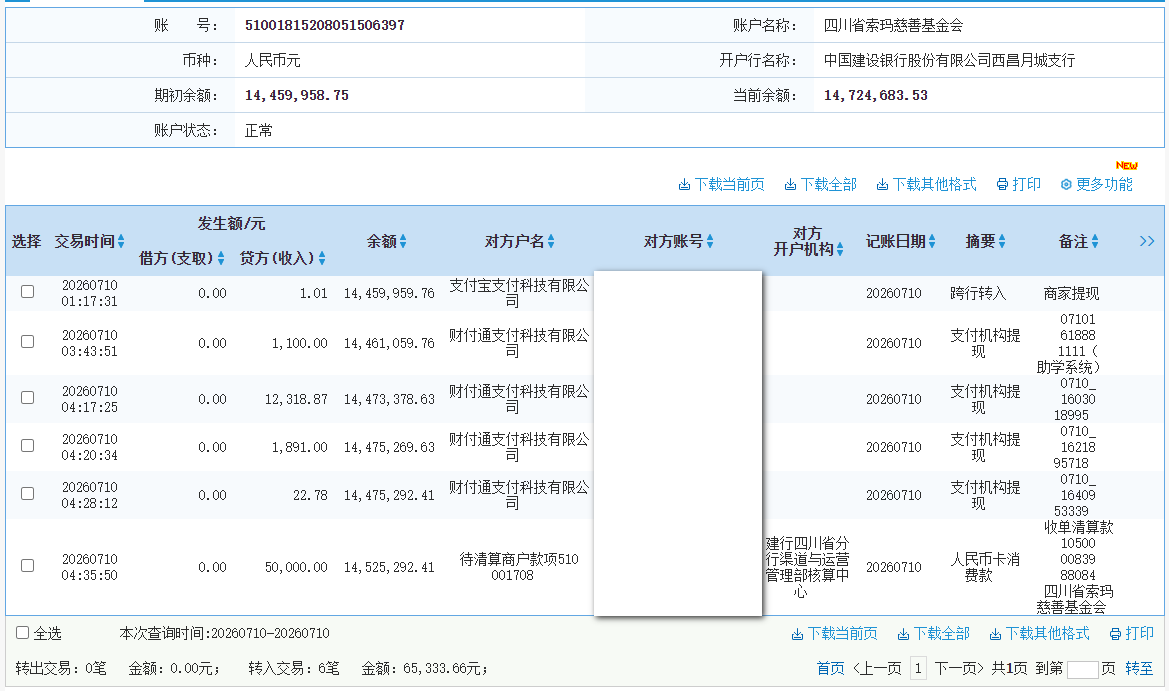This screenshot has height=691, width=1169.
Task: Sort by 余额 arrows icon
Action: point(403,242)
